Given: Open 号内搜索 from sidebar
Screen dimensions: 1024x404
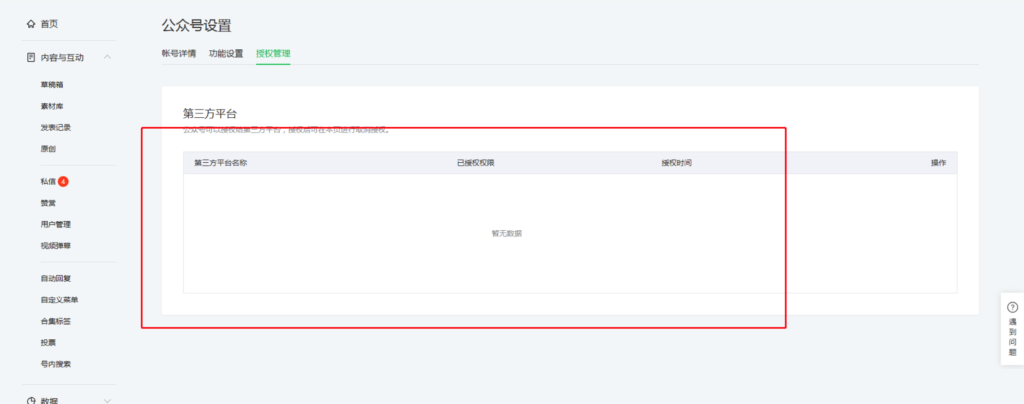Looking at the screenshot, I should (x=55, y=364).
